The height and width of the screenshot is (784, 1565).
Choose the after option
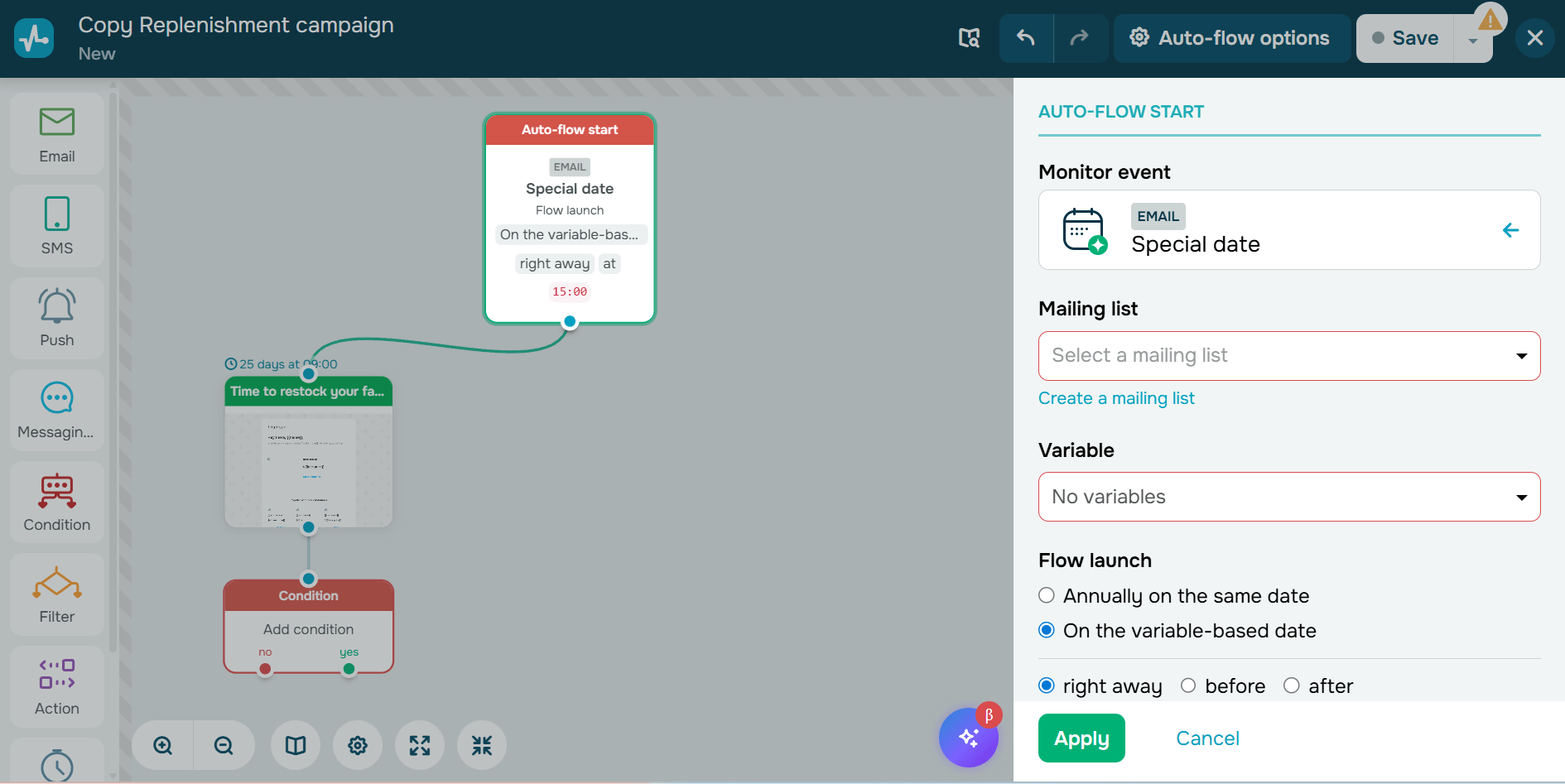click(x=1292, y=685)
